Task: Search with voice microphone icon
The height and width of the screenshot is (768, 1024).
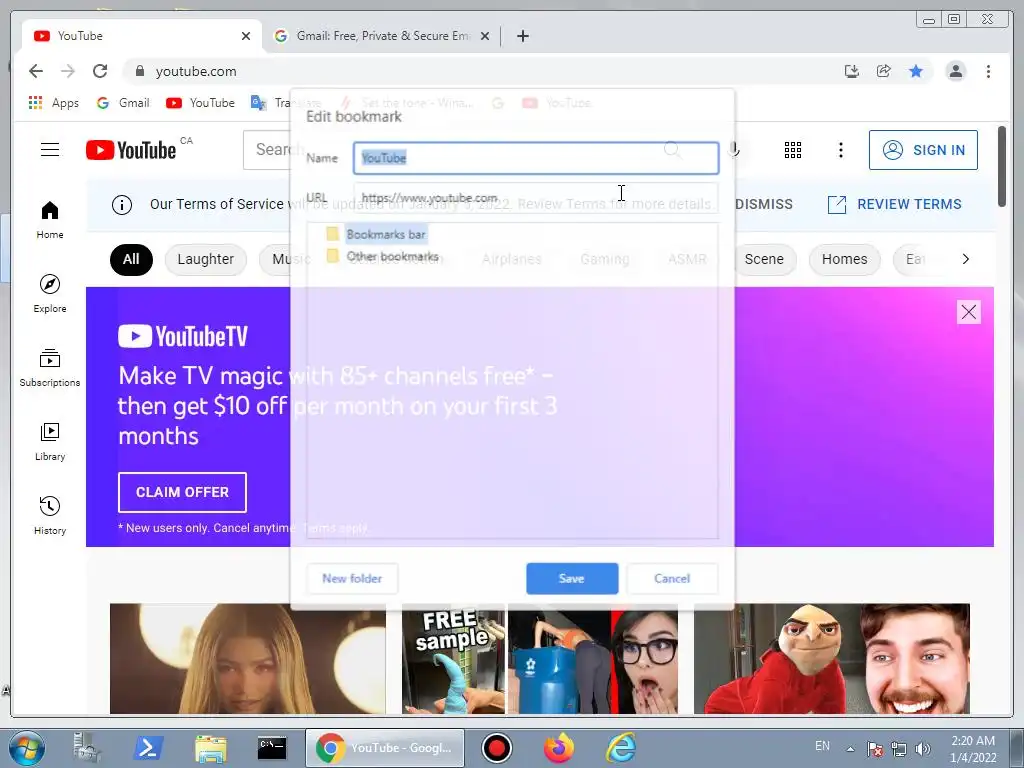Action: [735, 150]
